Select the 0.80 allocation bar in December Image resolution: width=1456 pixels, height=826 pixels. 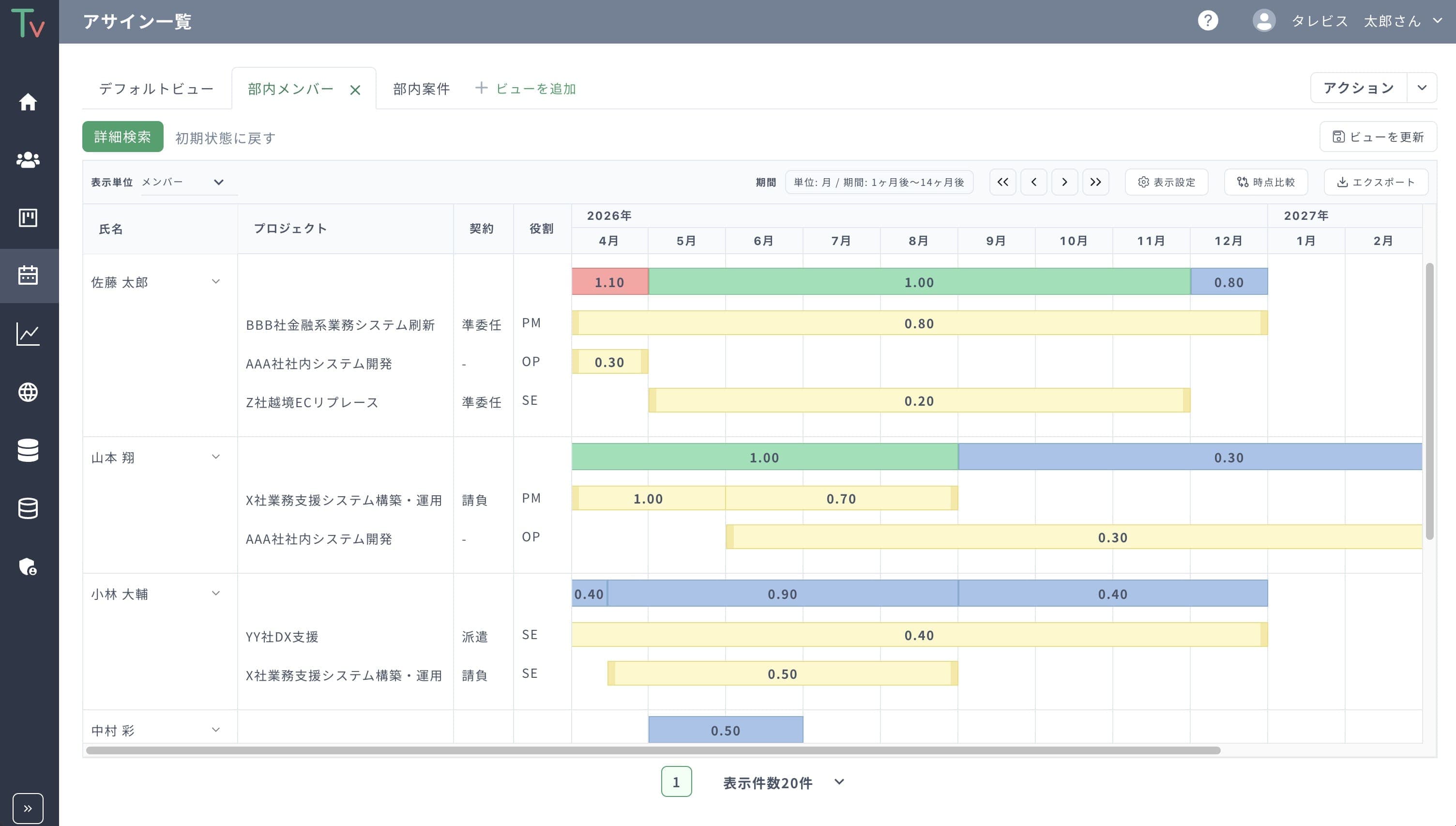click(x=1229, y=282)
